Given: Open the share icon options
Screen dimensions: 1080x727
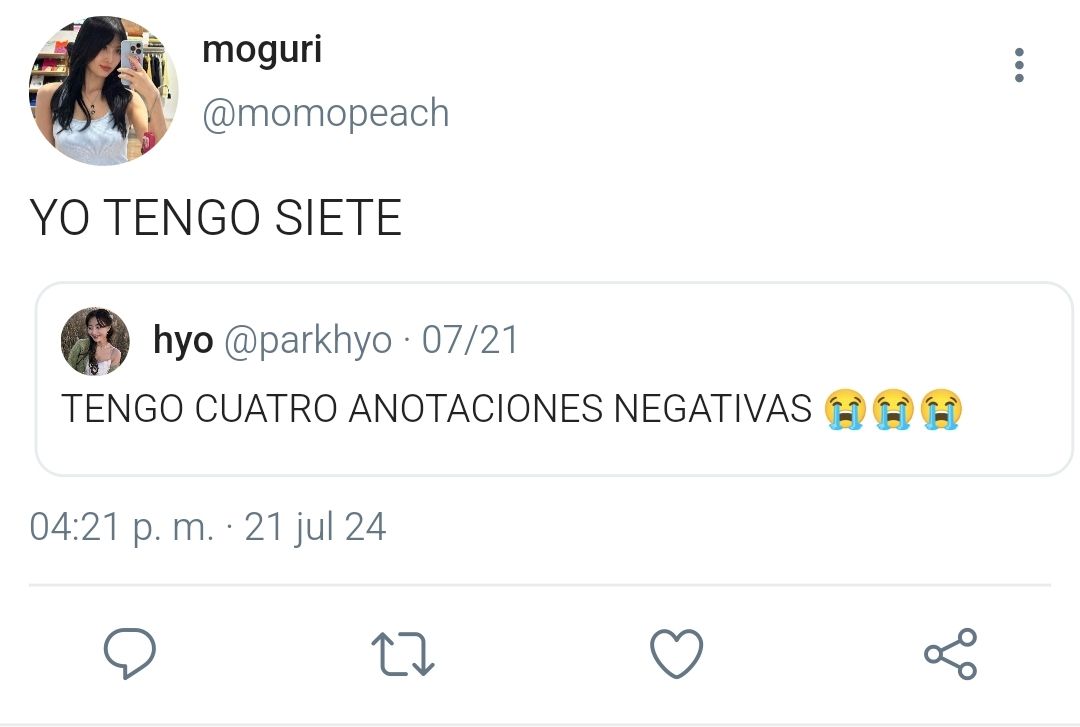Looking at the screenshot, I should [x=951, y=653].
